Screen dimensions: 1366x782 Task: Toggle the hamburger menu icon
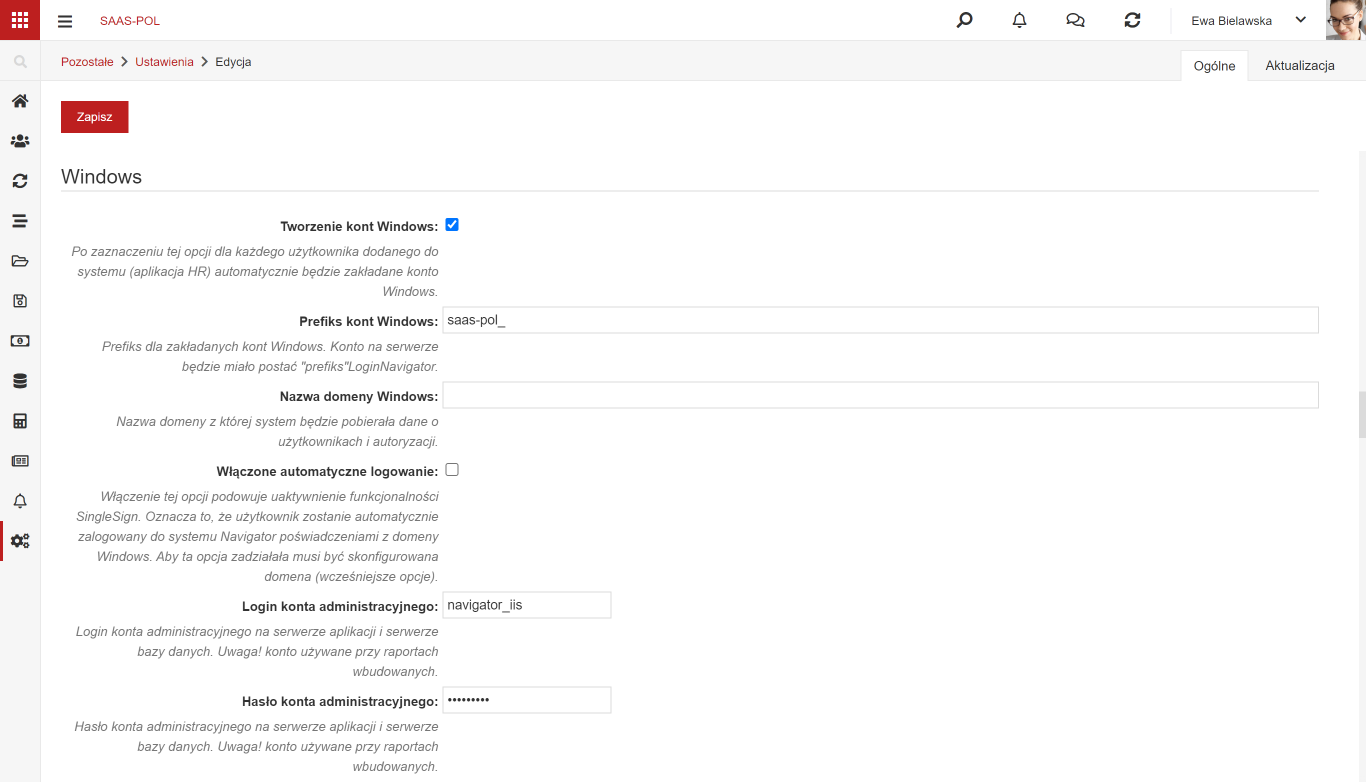(65, 21)
